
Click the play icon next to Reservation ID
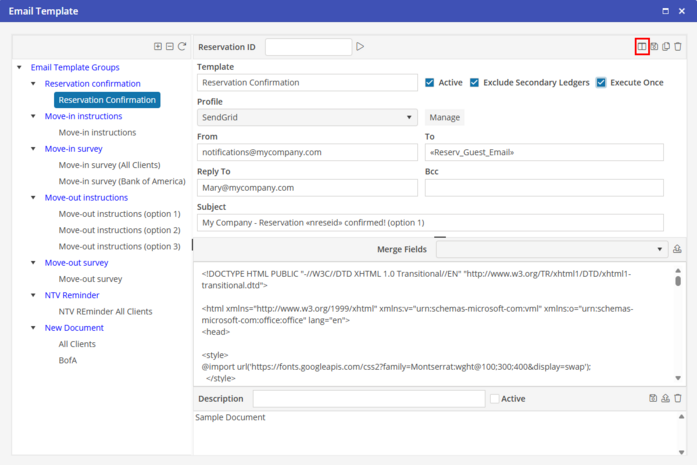(x=360, y=47)
